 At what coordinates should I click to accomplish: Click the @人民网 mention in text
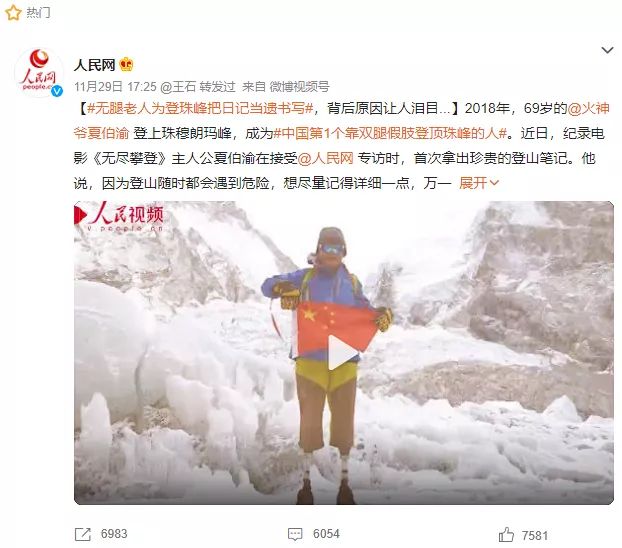(x=325, y=158)
